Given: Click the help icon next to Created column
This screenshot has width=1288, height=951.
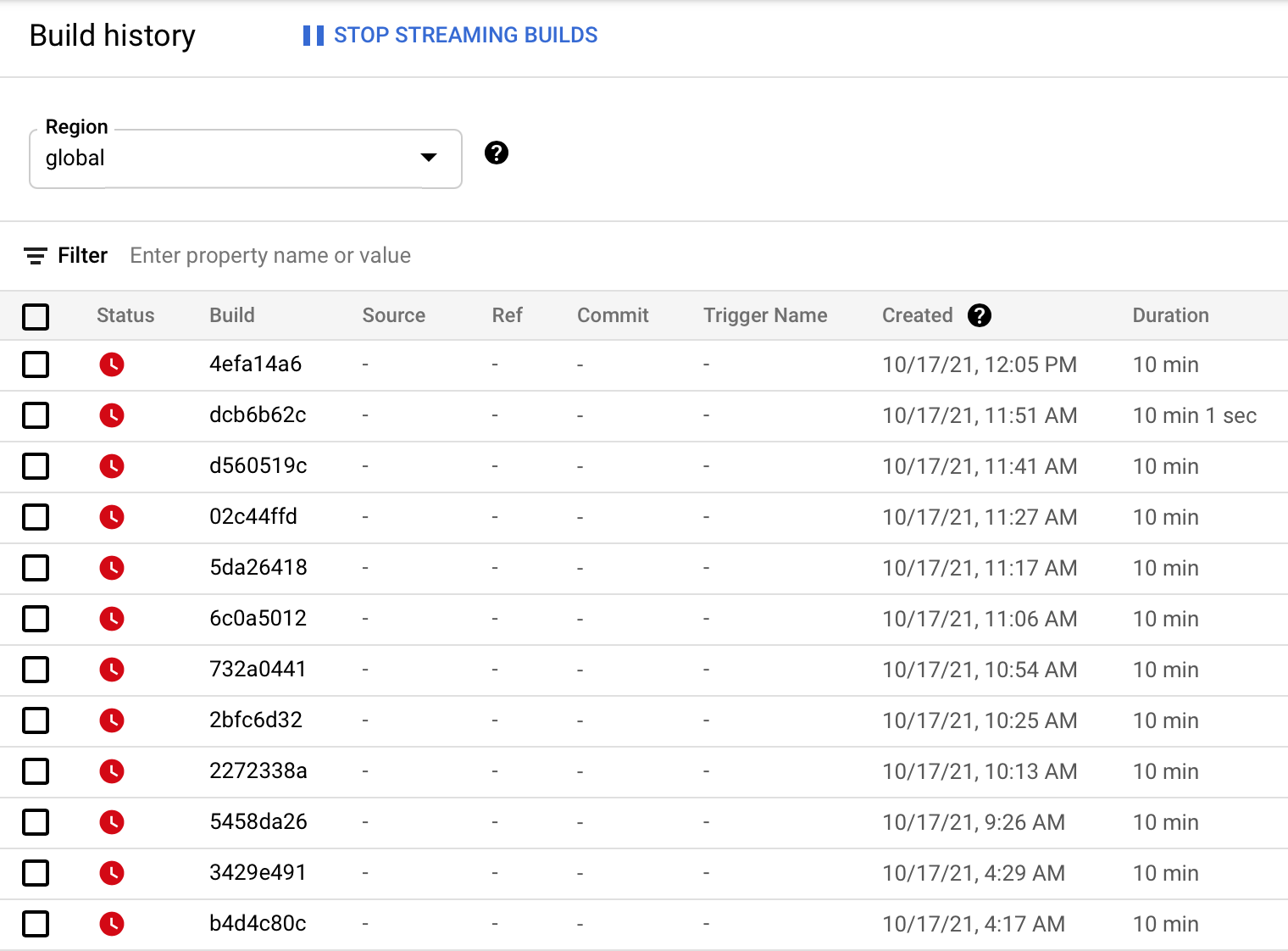Looking at the screenshot, I should [980, 314].
